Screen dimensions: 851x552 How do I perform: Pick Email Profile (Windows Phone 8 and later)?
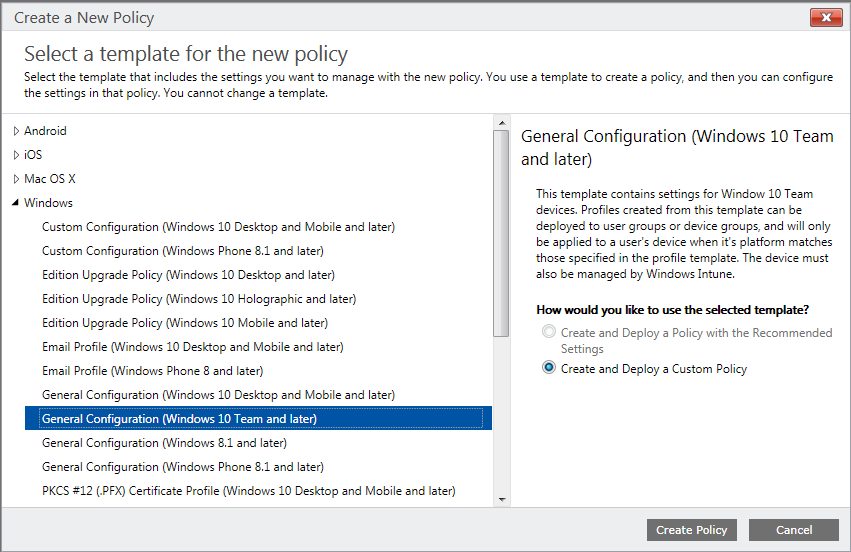152,371
